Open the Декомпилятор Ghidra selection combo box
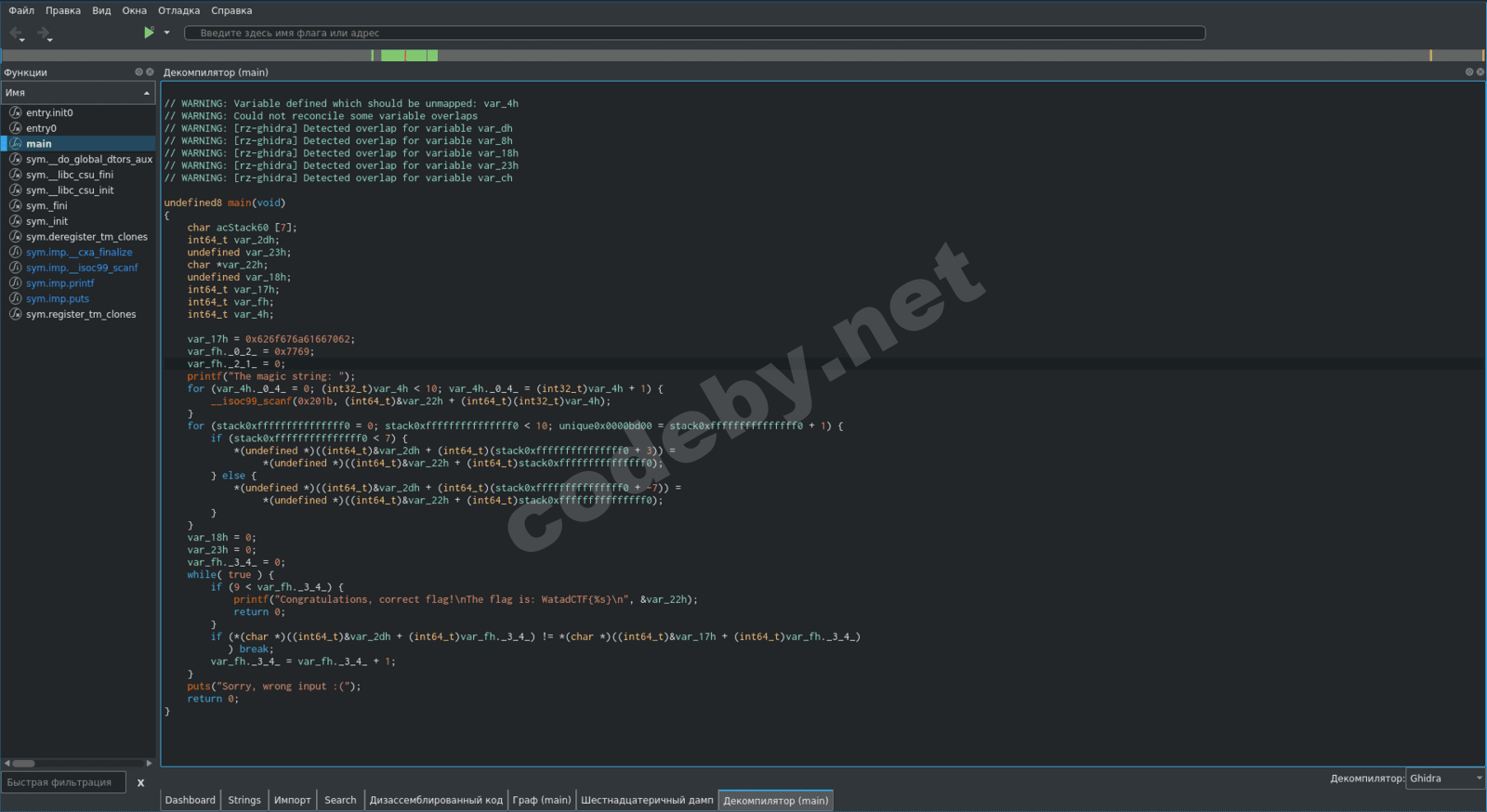This screenshot has height=812, width=1487. tap(1445, 779)
